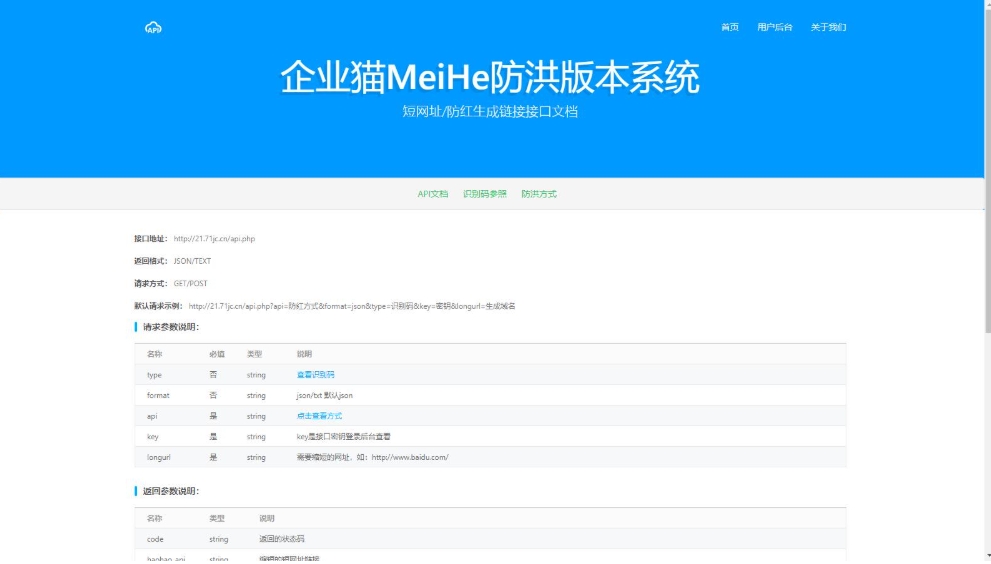Open the 防洪方式 tab

click(x=538, y=194)
